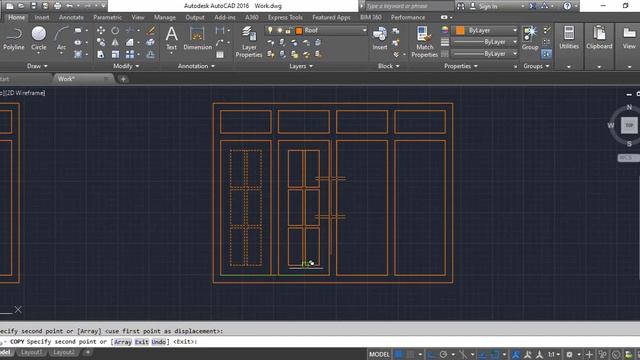This screenshot has width=640, height=360.
Task: Switch to the Parametric ribbon tab
Action: [x=107, y=18]
